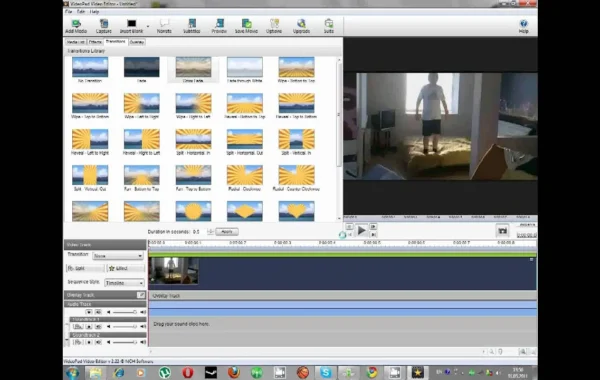
Task: Open the Transition dropdown showing None
Action: 118,256
